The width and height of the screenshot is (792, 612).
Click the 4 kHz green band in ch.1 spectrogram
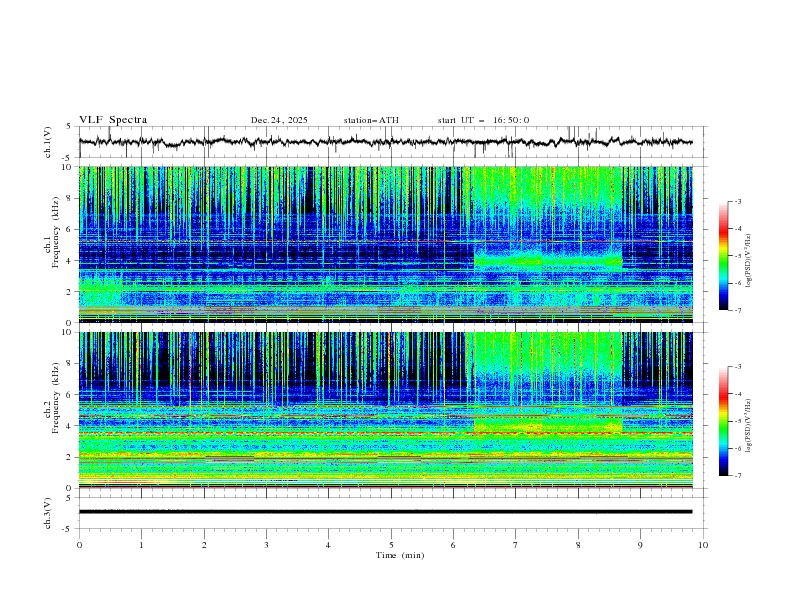pos(548,261)
